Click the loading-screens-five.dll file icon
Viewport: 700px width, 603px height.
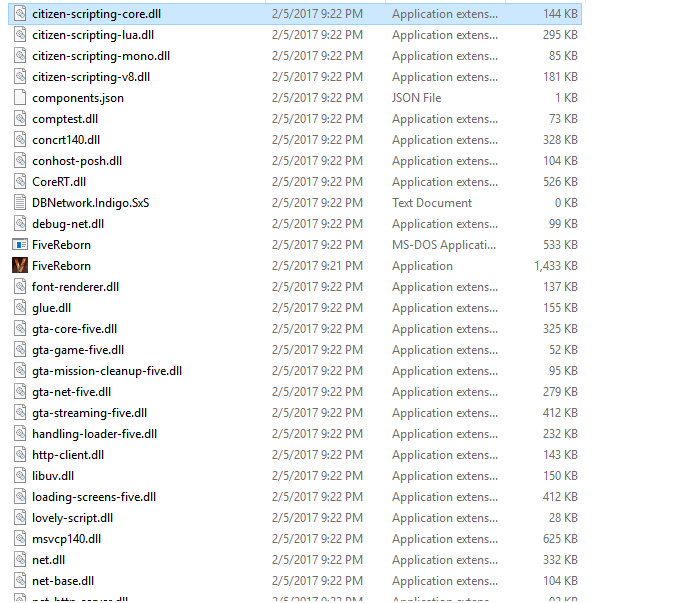(20, 496)
